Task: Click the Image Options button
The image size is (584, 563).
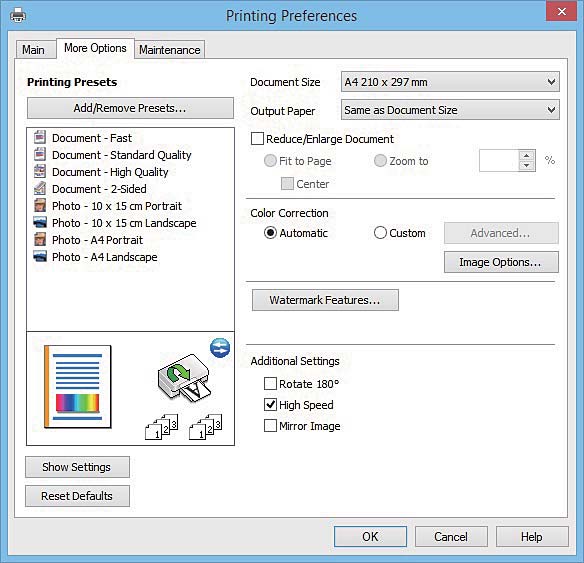Action: [x=501, y=262]
